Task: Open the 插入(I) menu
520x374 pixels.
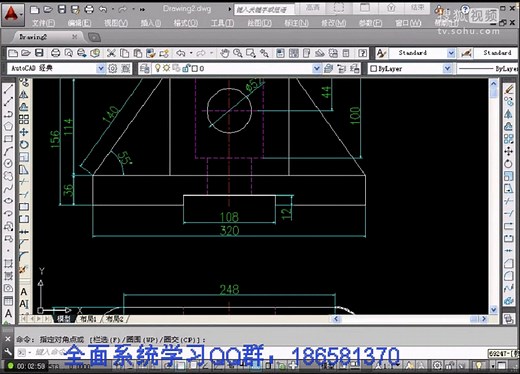Action: pyautogui.click(x=151, y=23)
